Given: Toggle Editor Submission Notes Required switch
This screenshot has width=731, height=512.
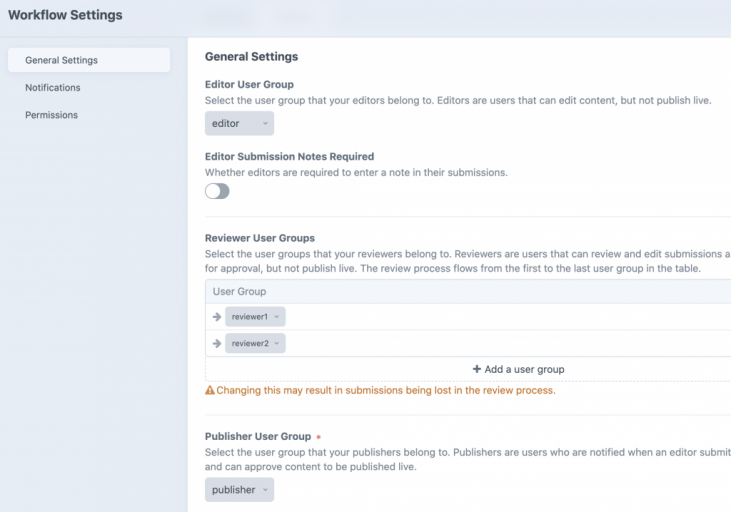Looking at the screenshot, I should (217, 191).
